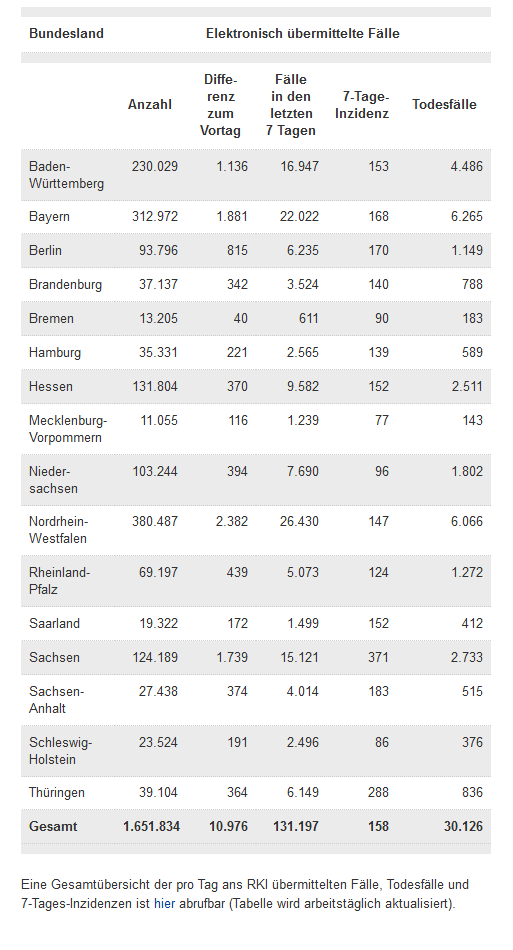Click Sachsen's incidence value 371
Screen dimensions: 513x950
(x=379, y=657)
